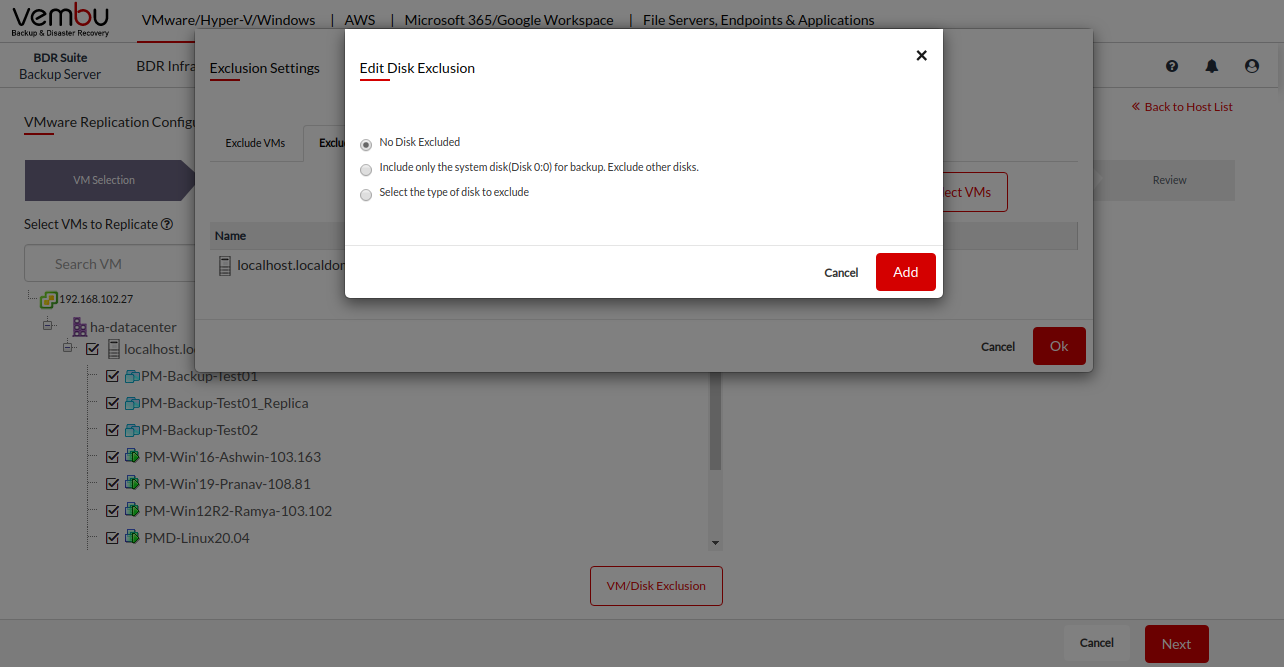Click the 192.168.102.27 host server icon

coord(48,299)
